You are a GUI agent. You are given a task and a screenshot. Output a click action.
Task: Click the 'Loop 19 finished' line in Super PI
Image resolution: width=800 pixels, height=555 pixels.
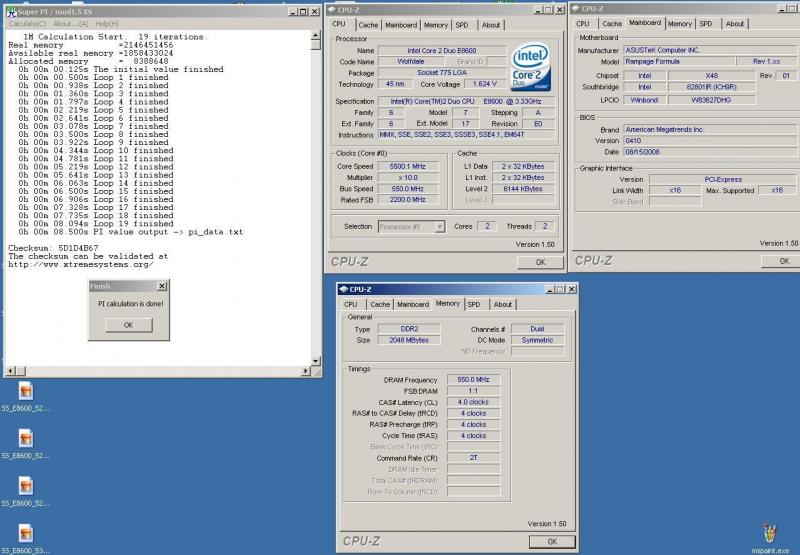click(96, 223)
